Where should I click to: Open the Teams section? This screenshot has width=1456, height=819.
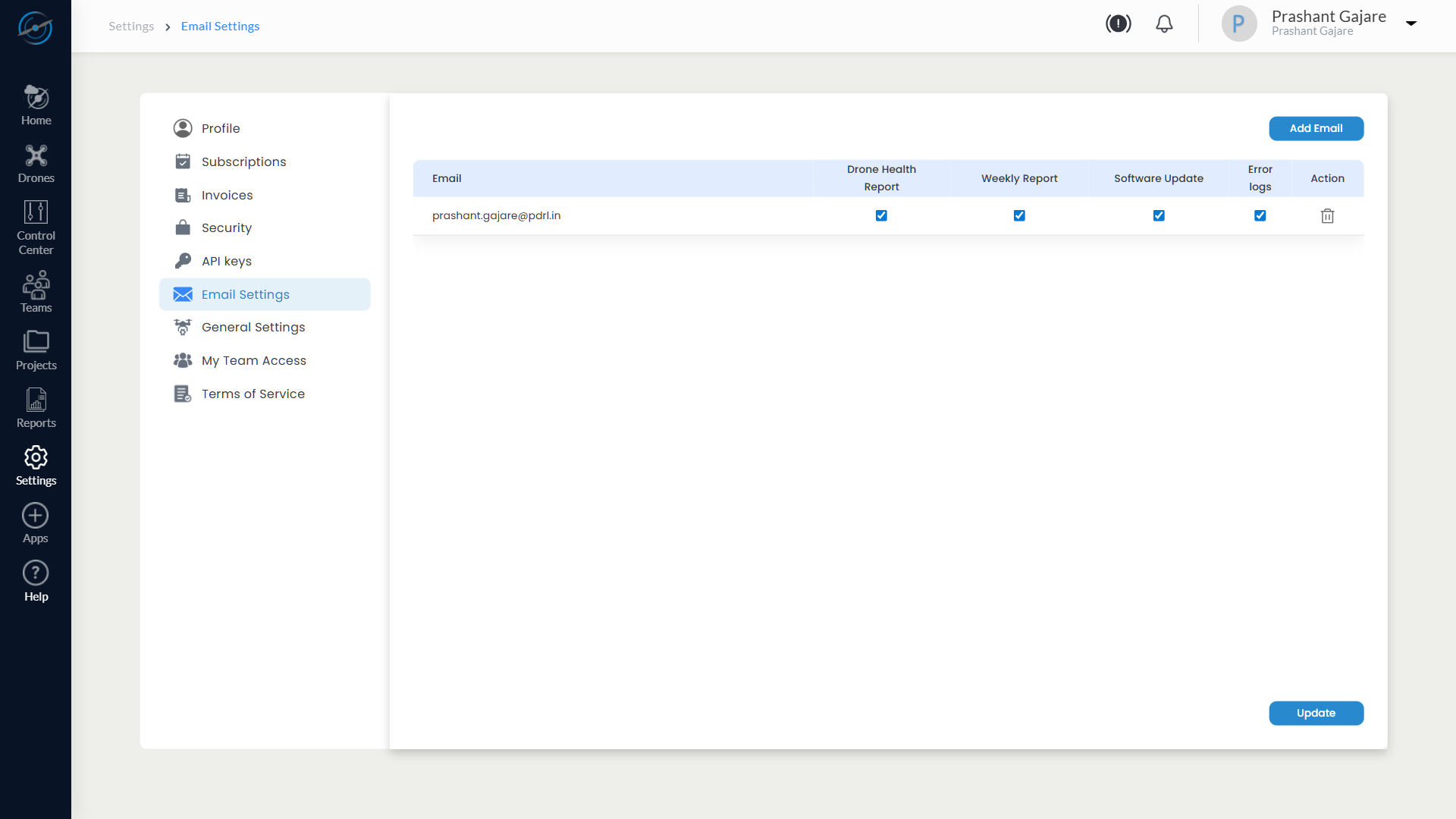click(36, 292)
